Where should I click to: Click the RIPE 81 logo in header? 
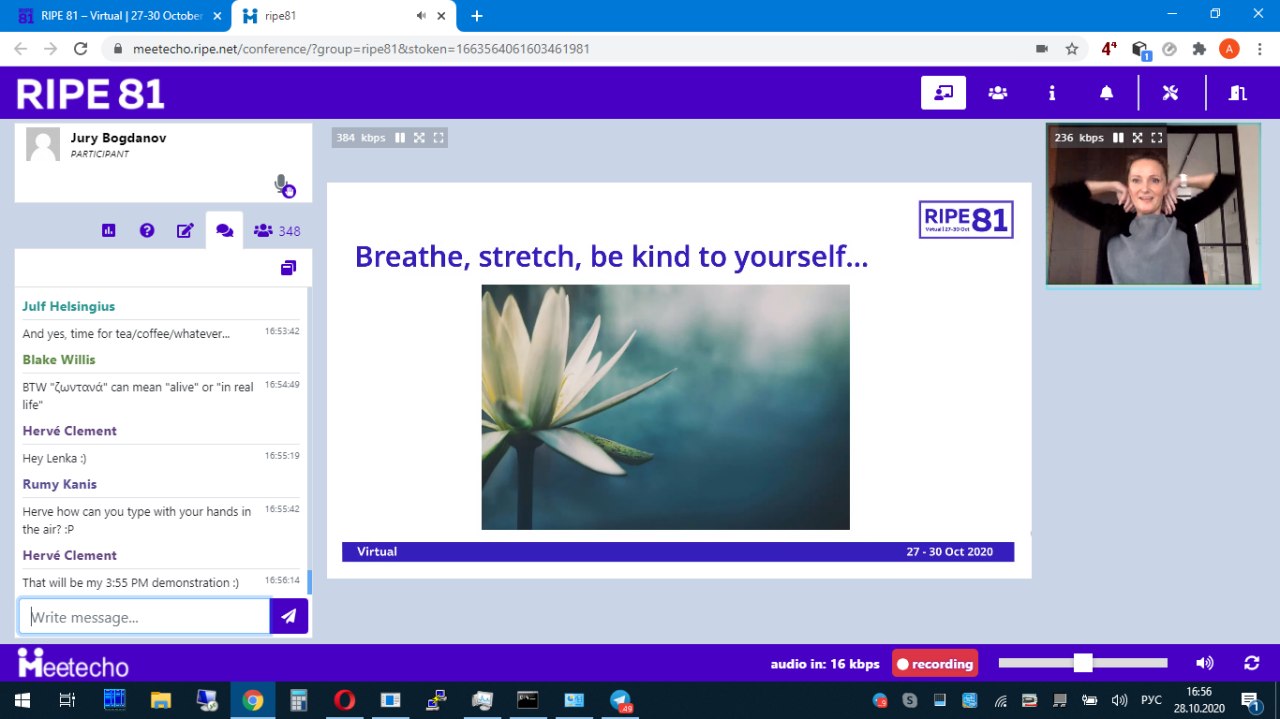[90, 94]
